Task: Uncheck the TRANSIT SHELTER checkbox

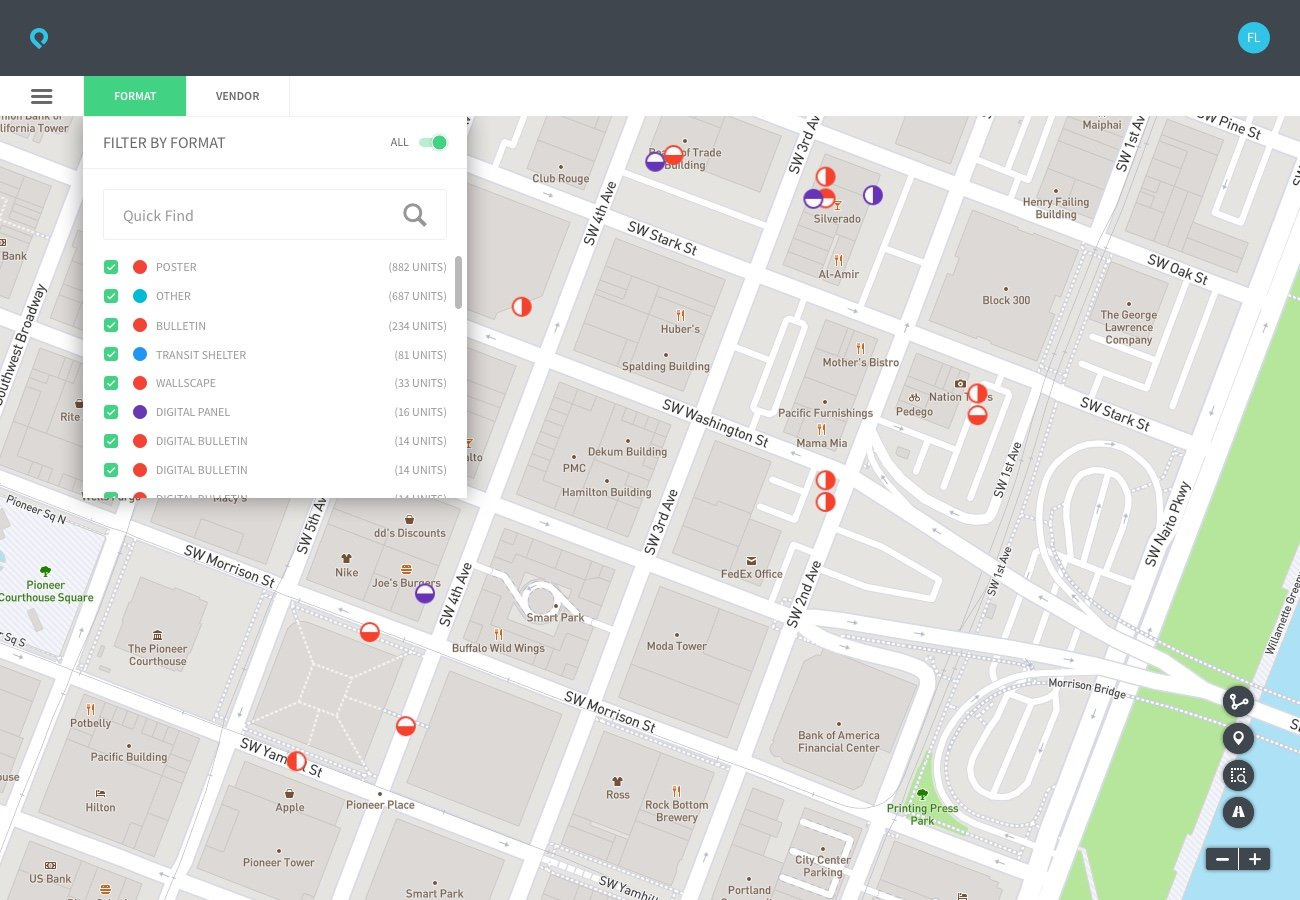Action: click(111, 355)
